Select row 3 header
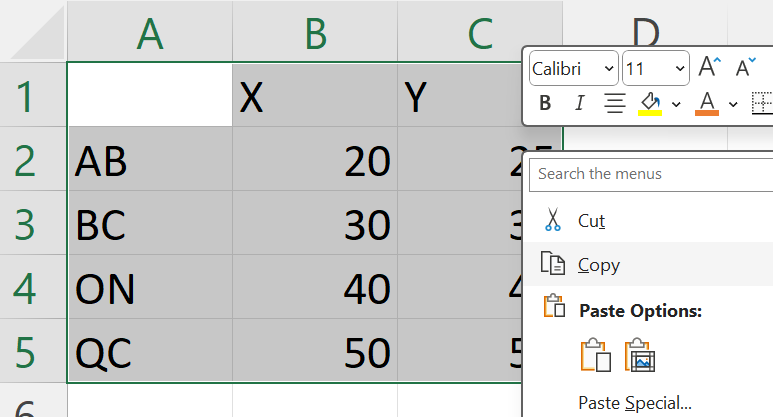This screenshot has height=417, width=773. tap(26, 225)
